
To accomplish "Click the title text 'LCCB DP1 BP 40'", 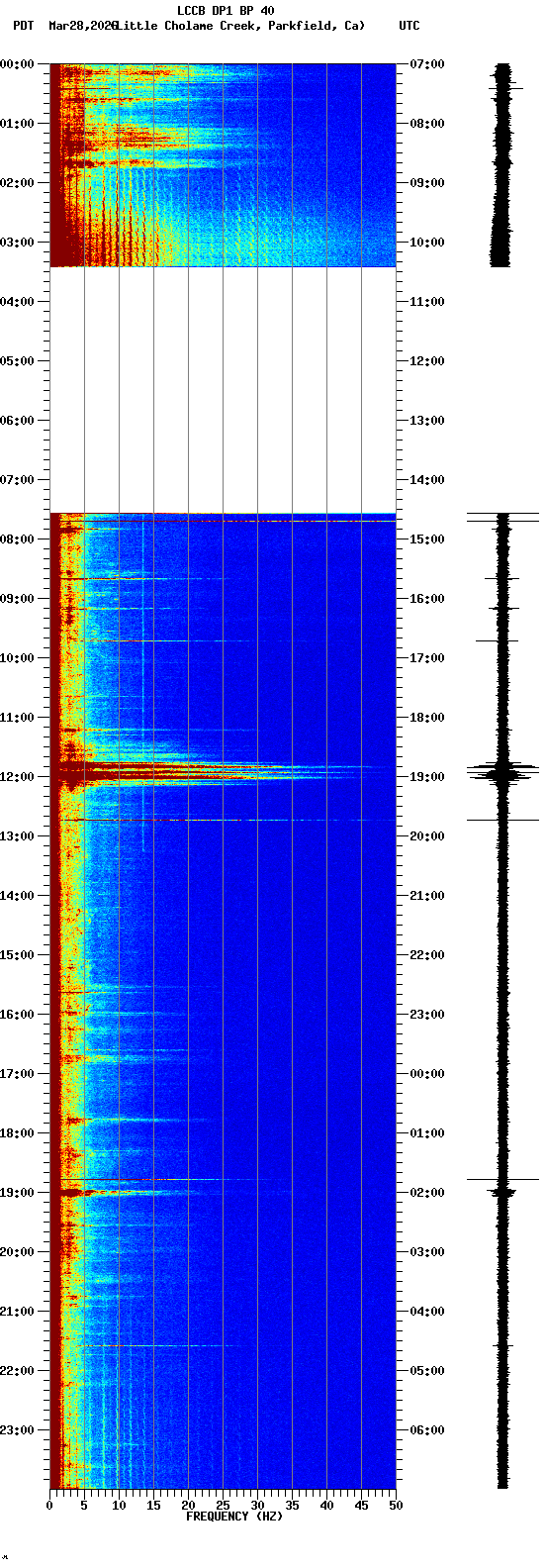I will [x=226, y=11].
